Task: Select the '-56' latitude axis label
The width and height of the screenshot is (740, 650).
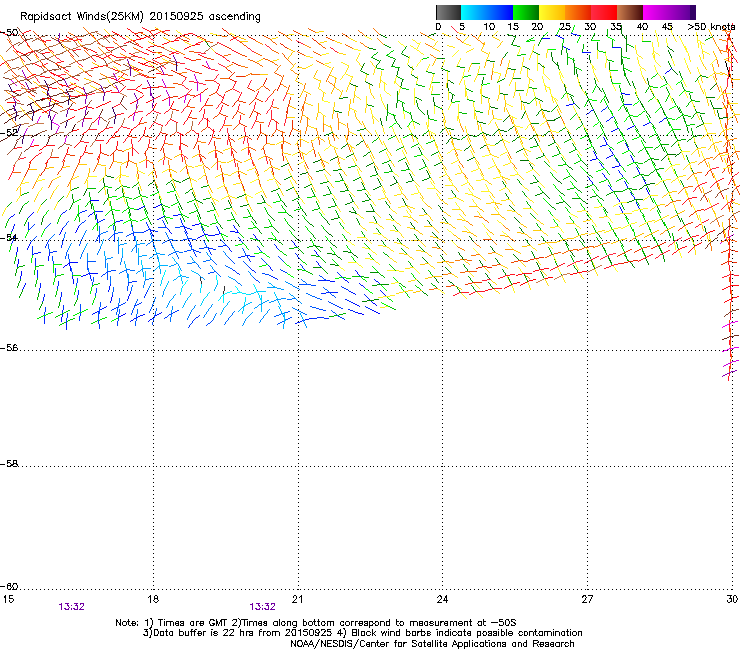Action: [9, 348]
